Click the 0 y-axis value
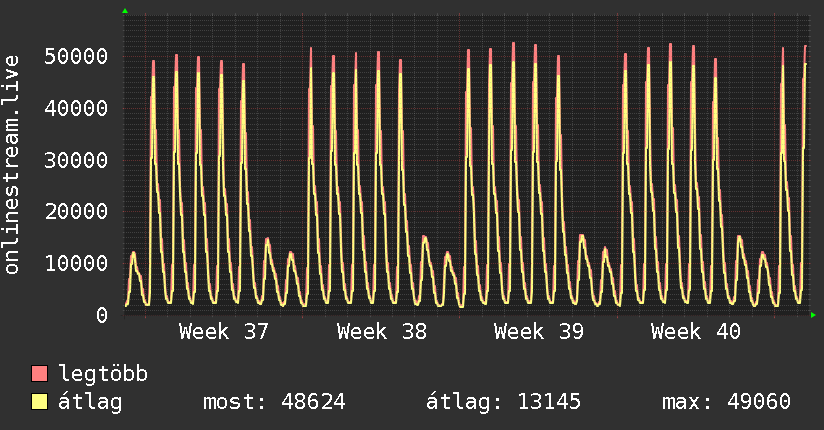Image resolution: width=824 pixels, height=430 pixels. point(102,315)
